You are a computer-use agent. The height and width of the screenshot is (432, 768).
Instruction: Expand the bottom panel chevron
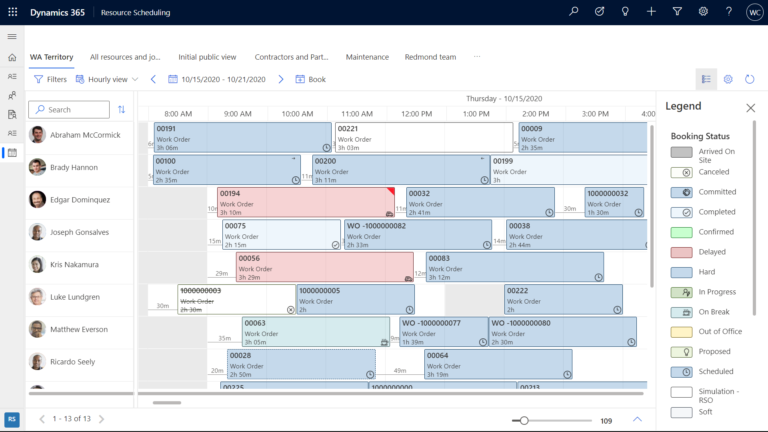point(637,419)
